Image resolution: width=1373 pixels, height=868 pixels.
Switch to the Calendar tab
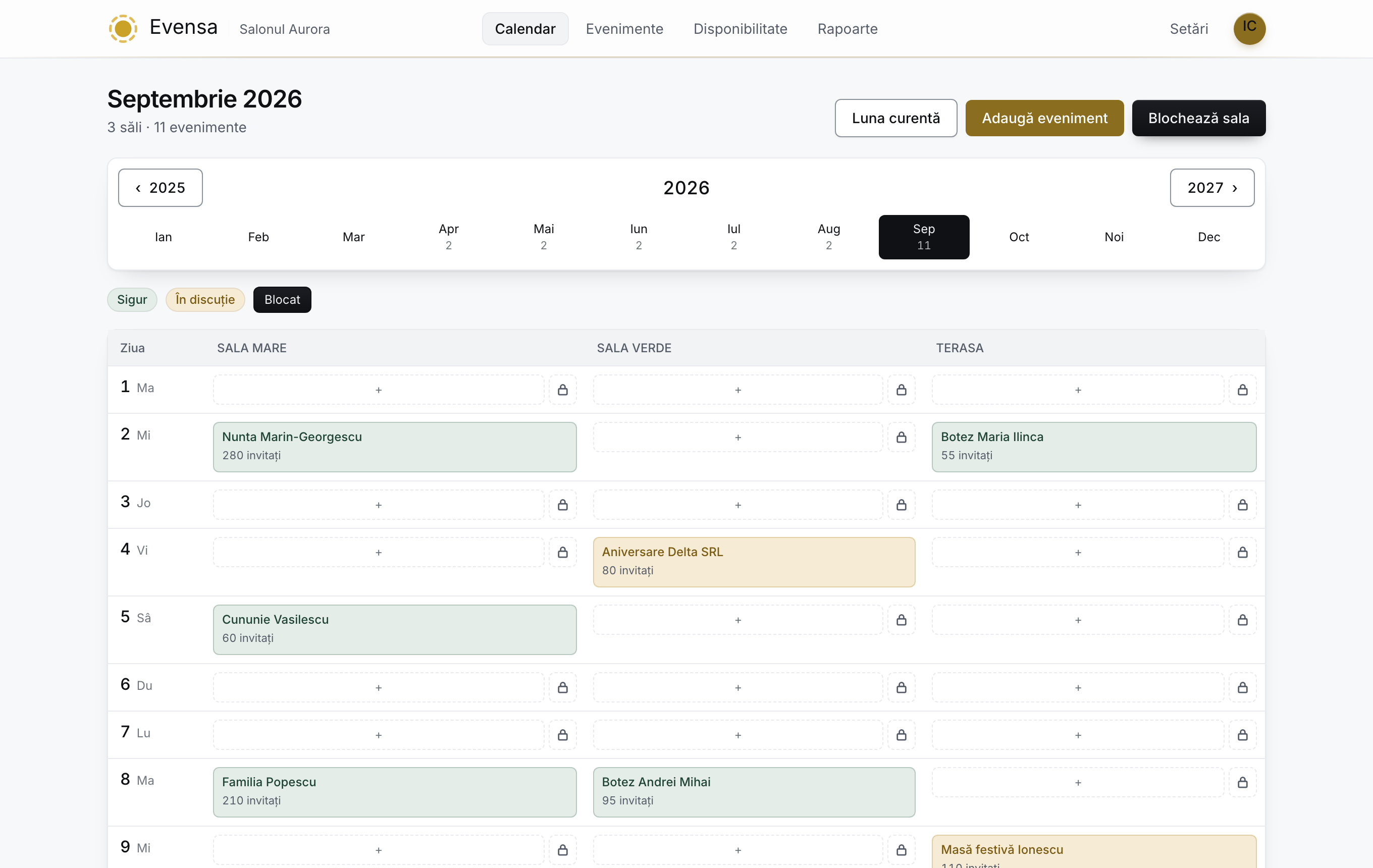pyautogui.click(x=525, y=28)
